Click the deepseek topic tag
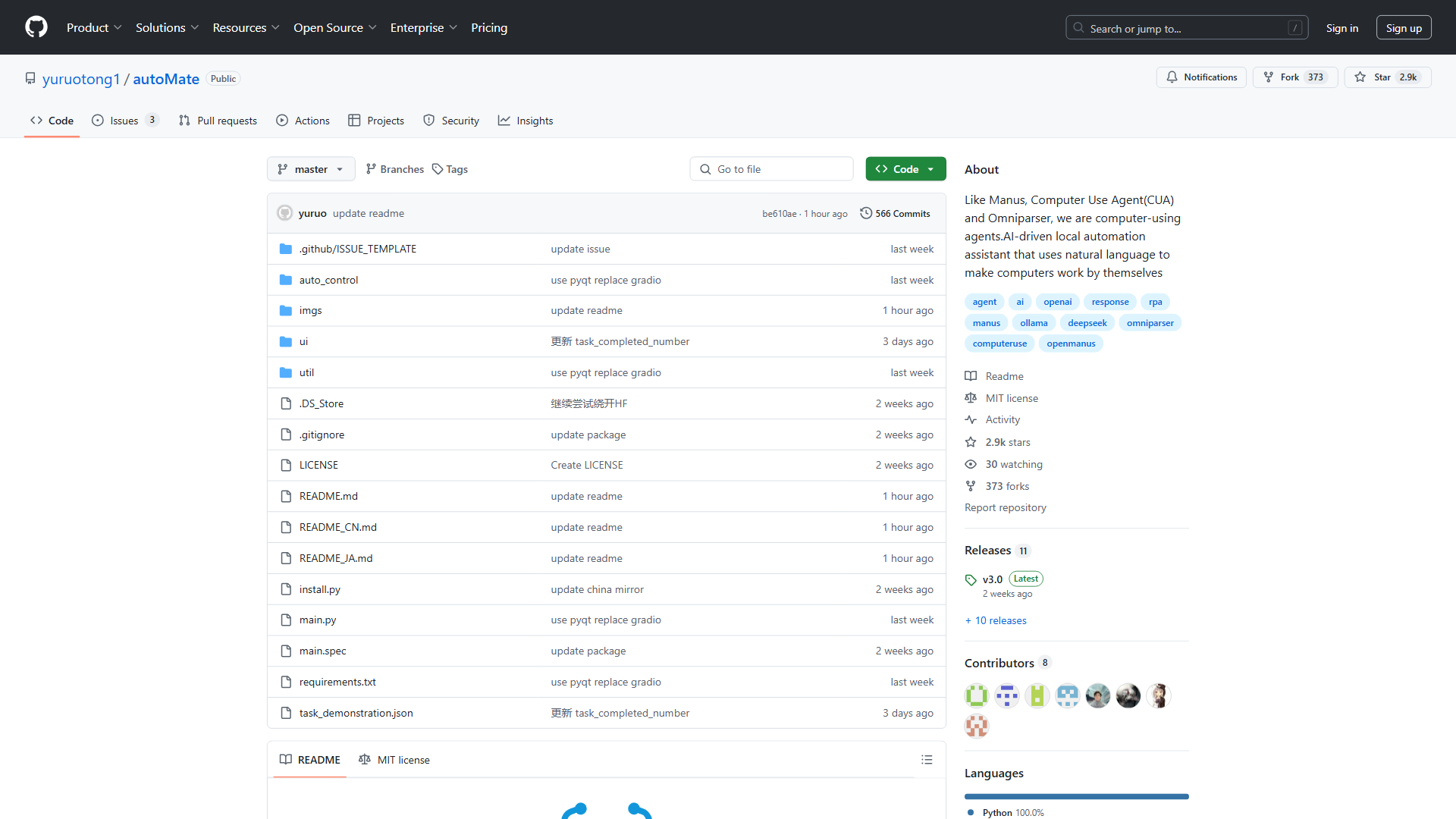 pyautogui.click(x=1087, y=323)
